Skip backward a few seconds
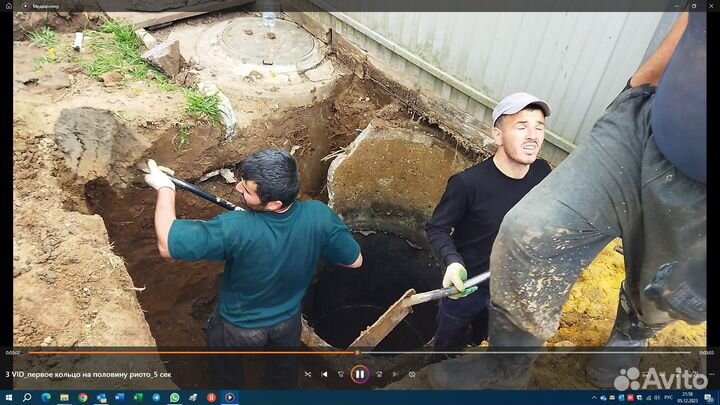The width and height of the screenshot is (720, 405). tap(341, 374)
